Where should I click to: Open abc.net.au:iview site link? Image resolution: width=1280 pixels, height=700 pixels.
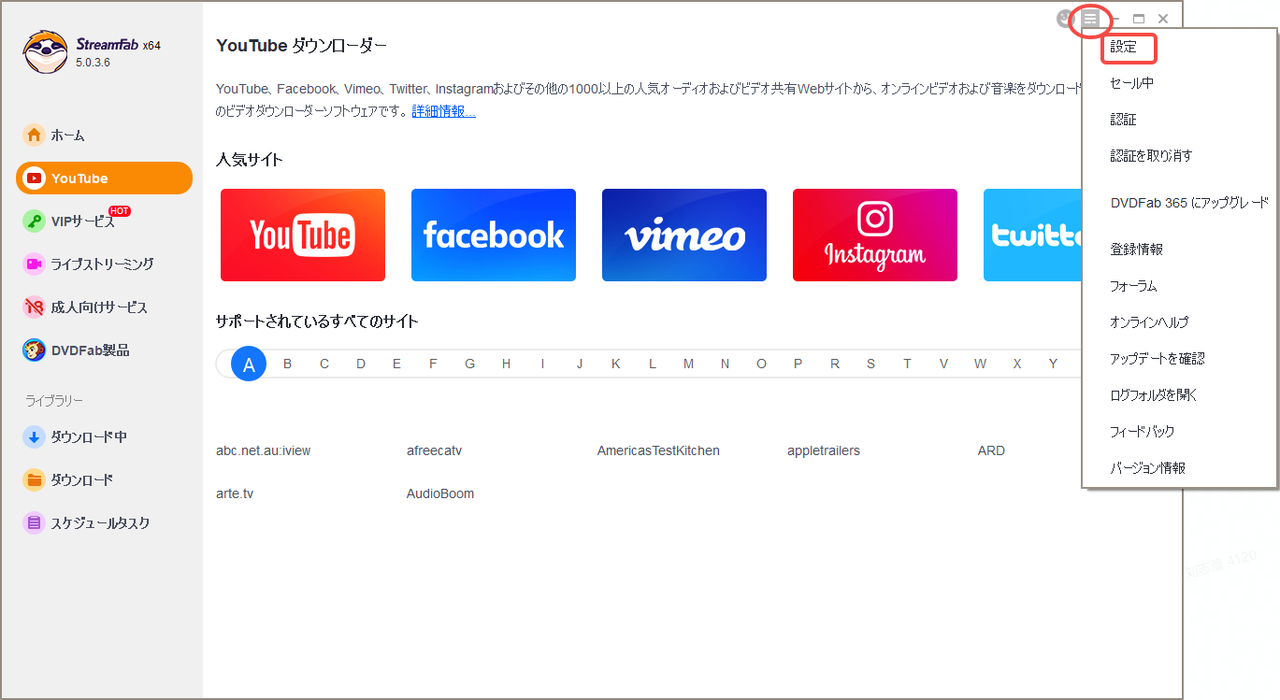(263, 451)
